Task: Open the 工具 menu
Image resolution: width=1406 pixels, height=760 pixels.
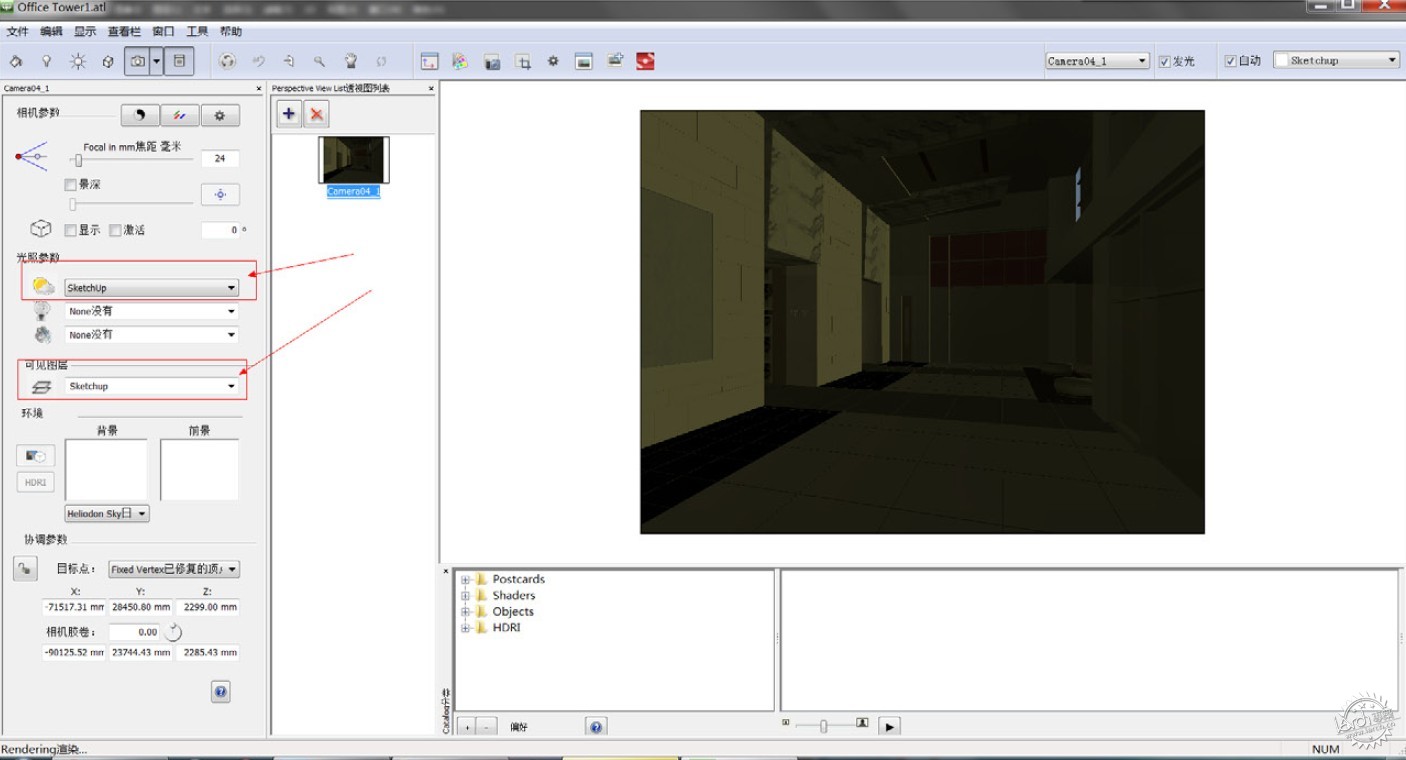Action: [x=197, y=32]
